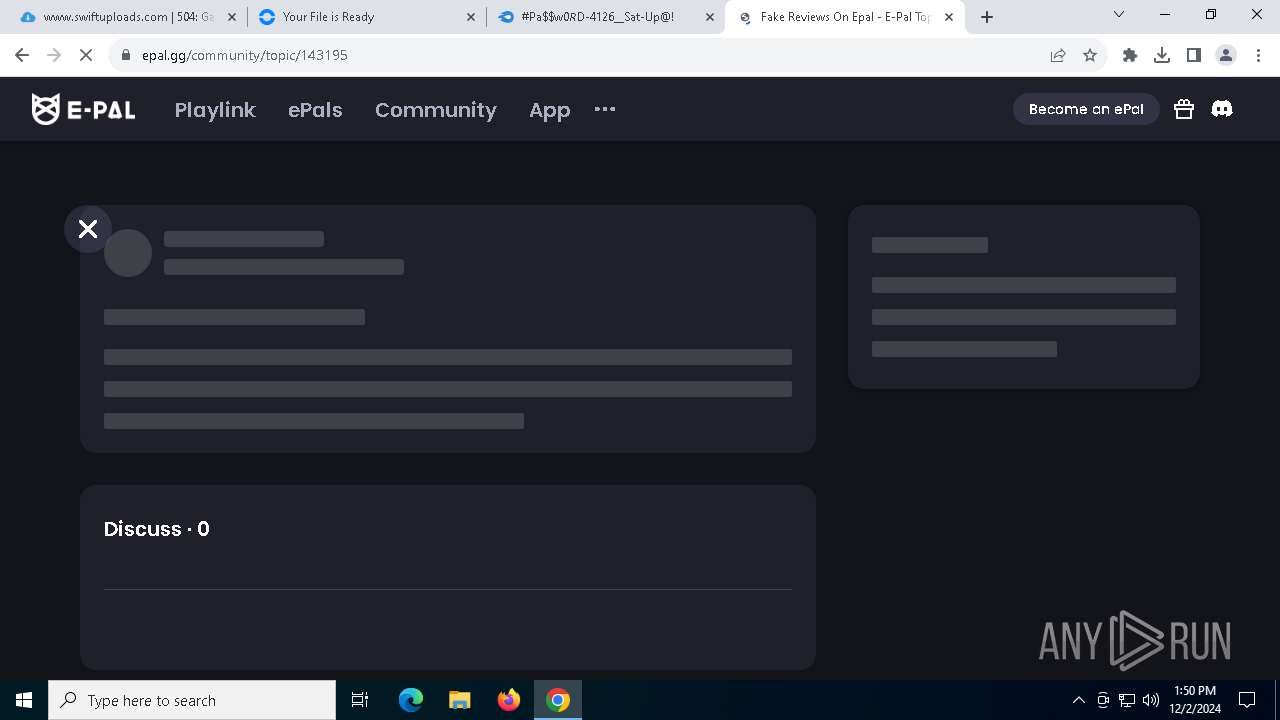Open the Discord icon link

point(1222,109)
